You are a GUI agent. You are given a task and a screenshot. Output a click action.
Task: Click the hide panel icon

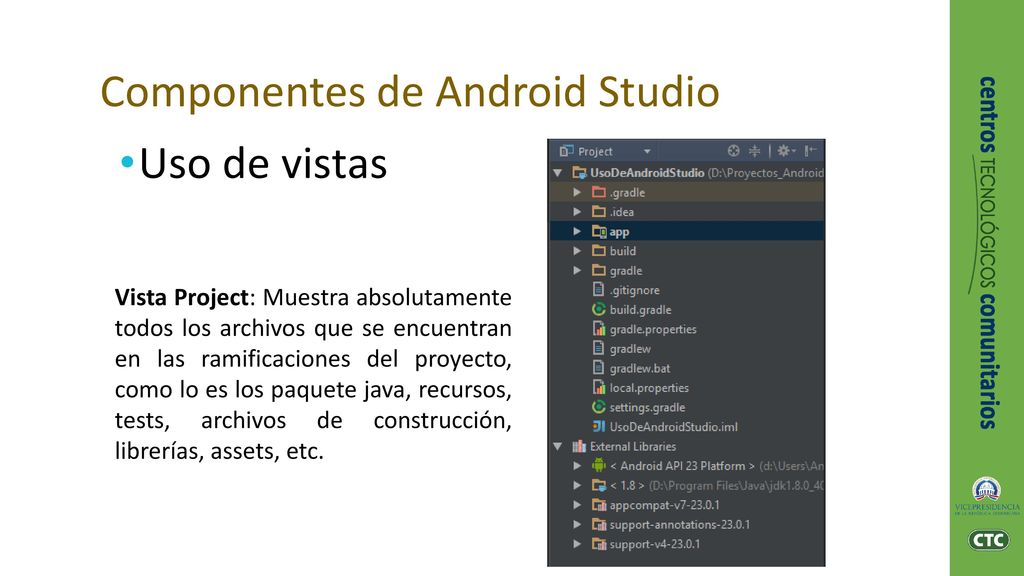tap(810, 151)
